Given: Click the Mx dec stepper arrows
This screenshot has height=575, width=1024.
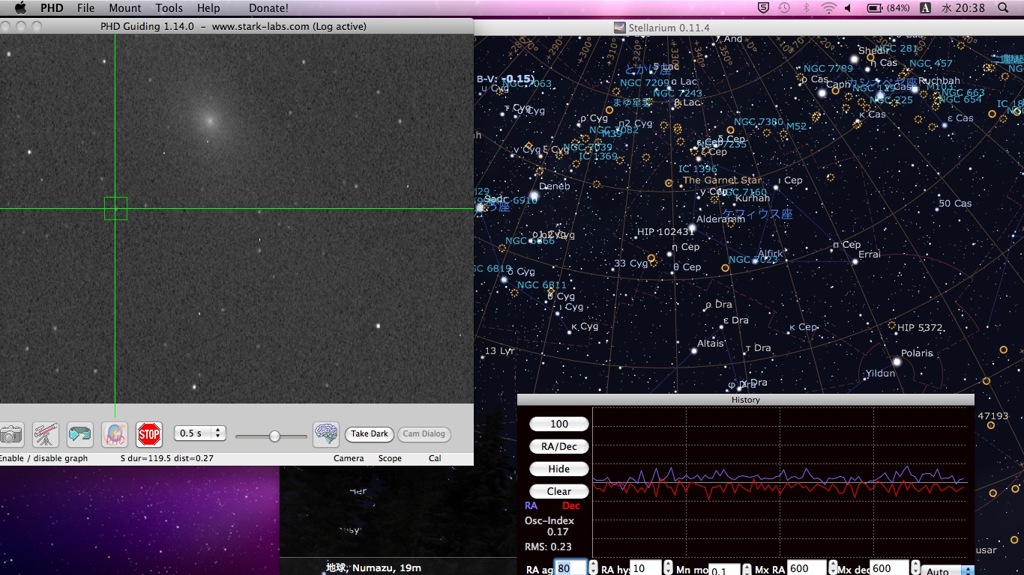Looking at the screenshot, I should (x=915, y=568).
